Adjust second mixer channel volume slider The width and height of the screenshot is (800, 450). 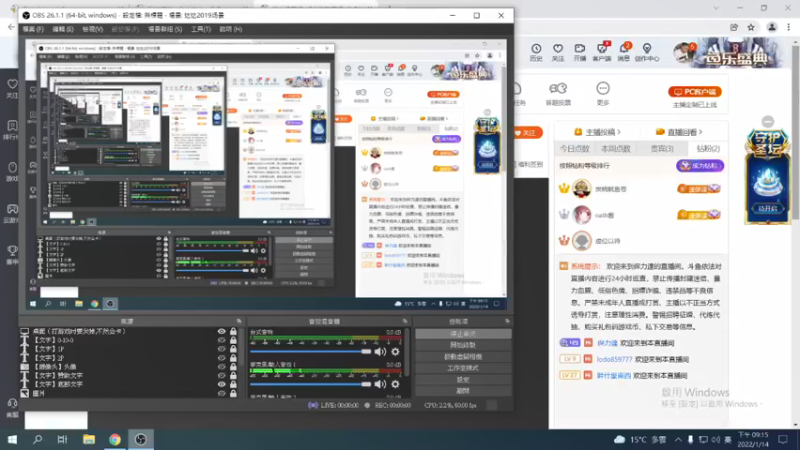(310, 384)
